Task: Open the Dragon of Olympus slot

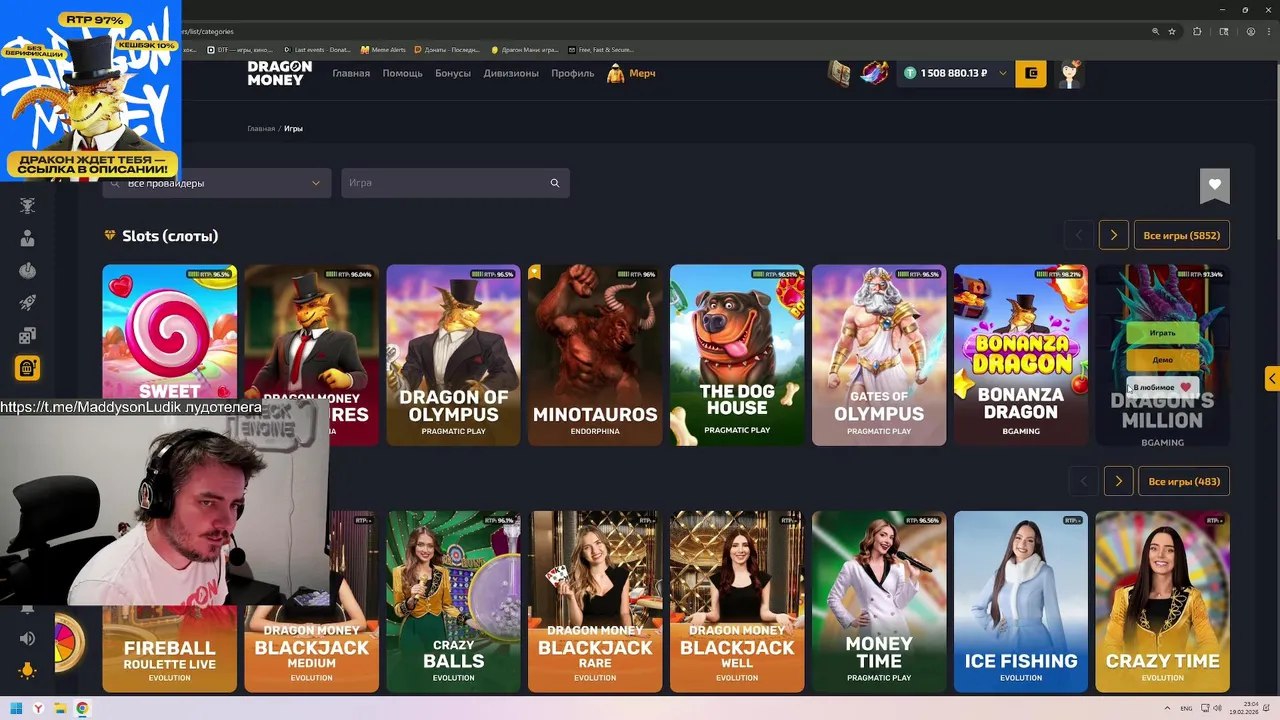Action: click(x=453, y=355)
